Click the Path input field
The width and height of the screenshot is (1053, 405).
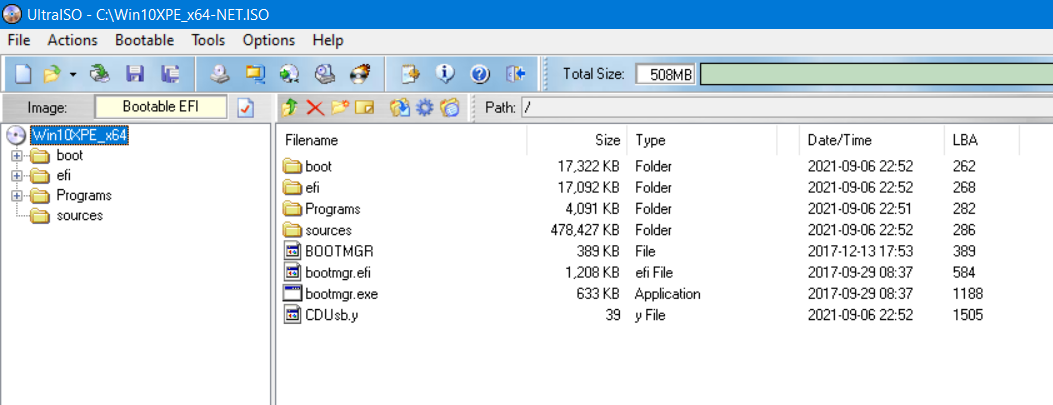(x=786, y=107)
